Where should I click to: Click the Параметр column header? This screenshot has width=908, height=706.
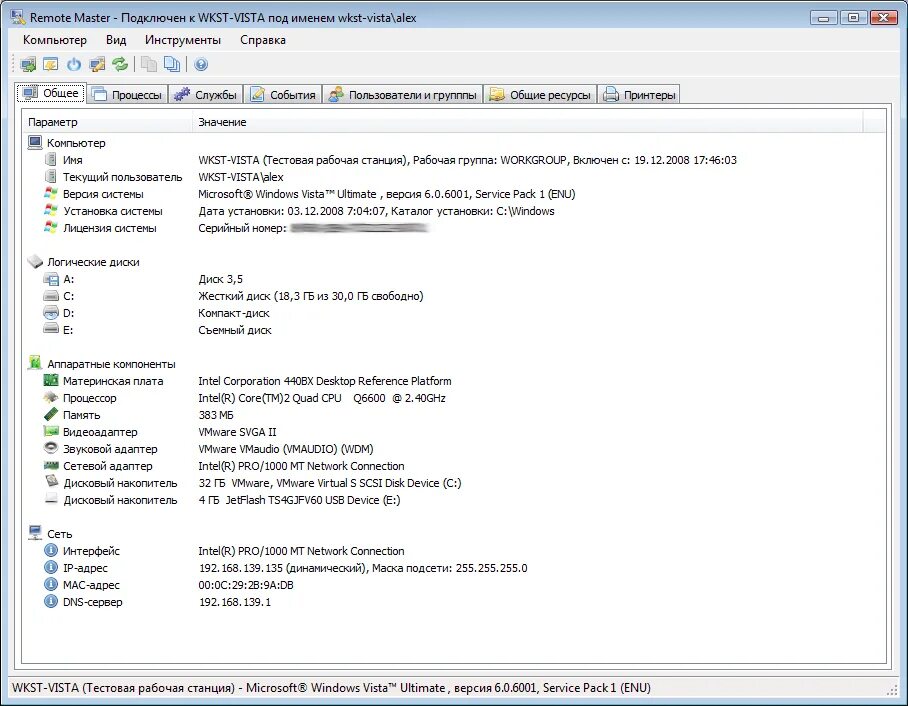click(x=107, y=122)
